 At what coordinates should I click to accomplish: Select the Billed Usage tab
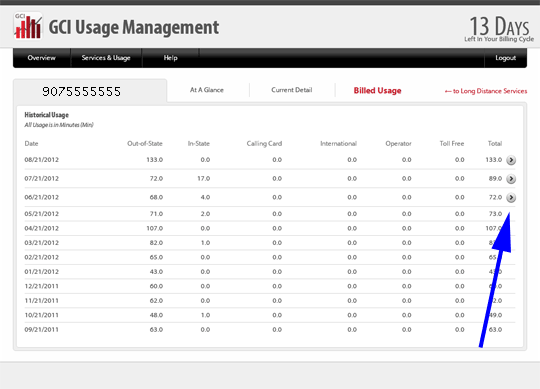pyautogui.click(x=377, y=91)
